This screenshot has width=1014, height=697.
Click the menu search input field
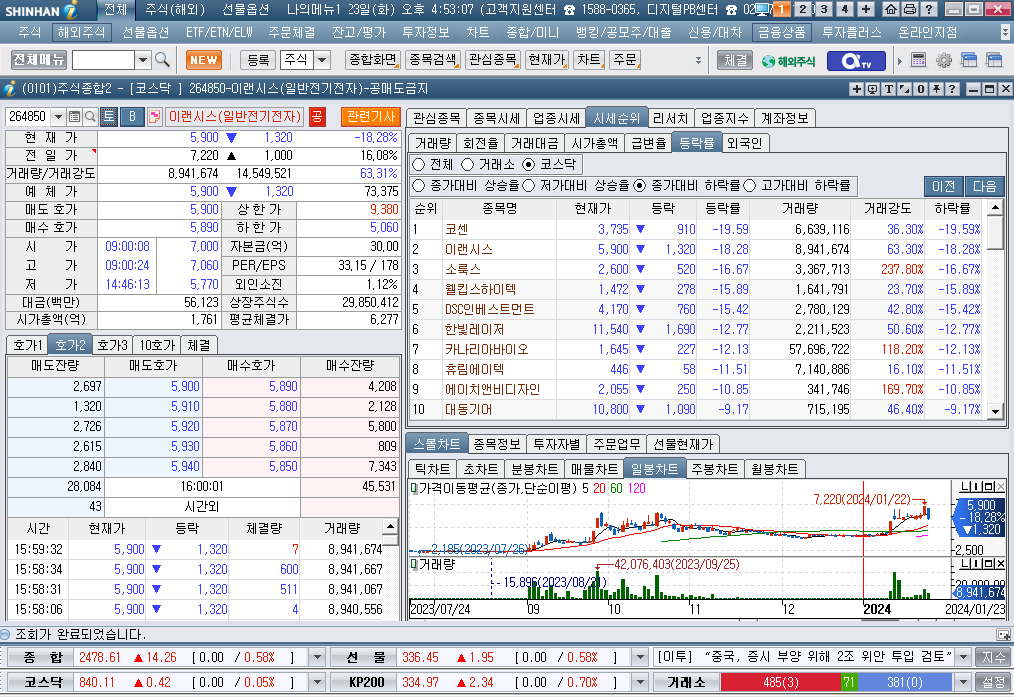pyautogui.click(x=103, y=60)
